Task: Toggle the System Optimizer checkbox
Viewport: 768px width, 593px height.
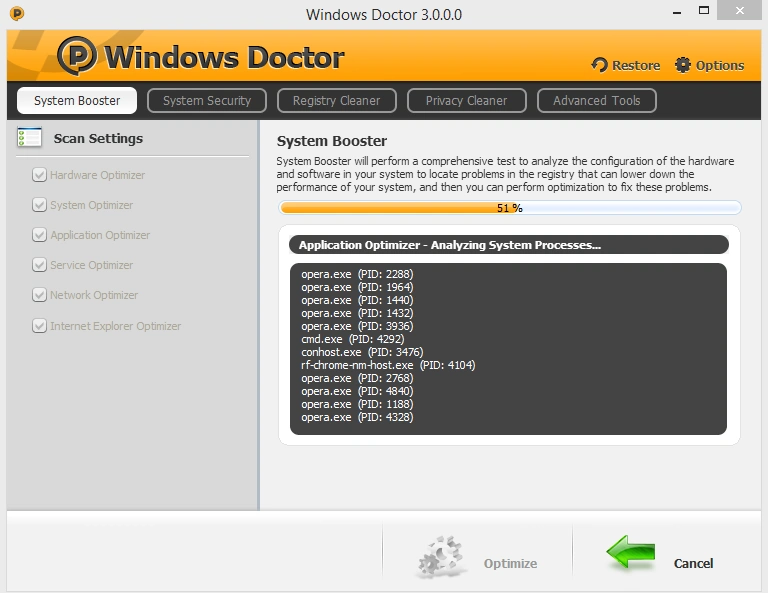Action: pyautogui.click(x=39, y=205)
